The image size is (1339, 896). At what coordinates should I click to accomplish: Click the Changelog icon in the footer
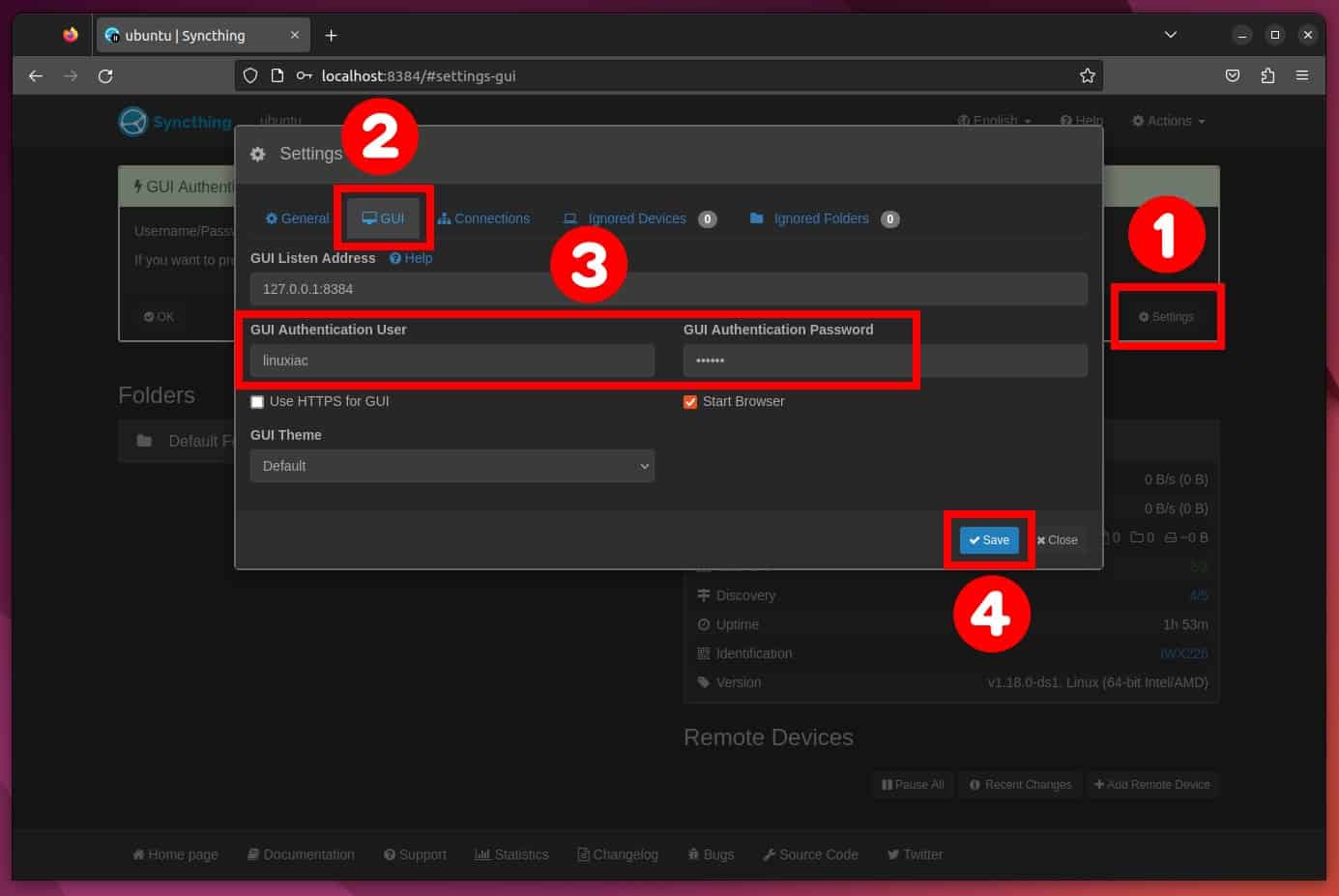583,854
